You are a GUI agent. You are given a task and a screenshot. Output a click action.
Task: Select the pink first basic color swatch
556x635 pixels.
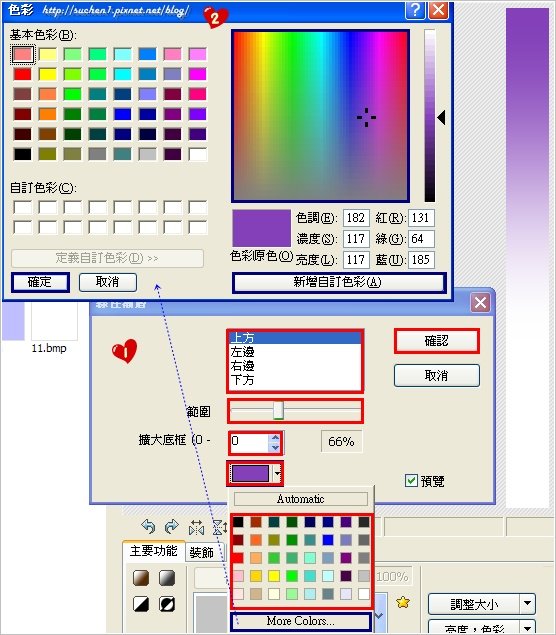[23, 54]
